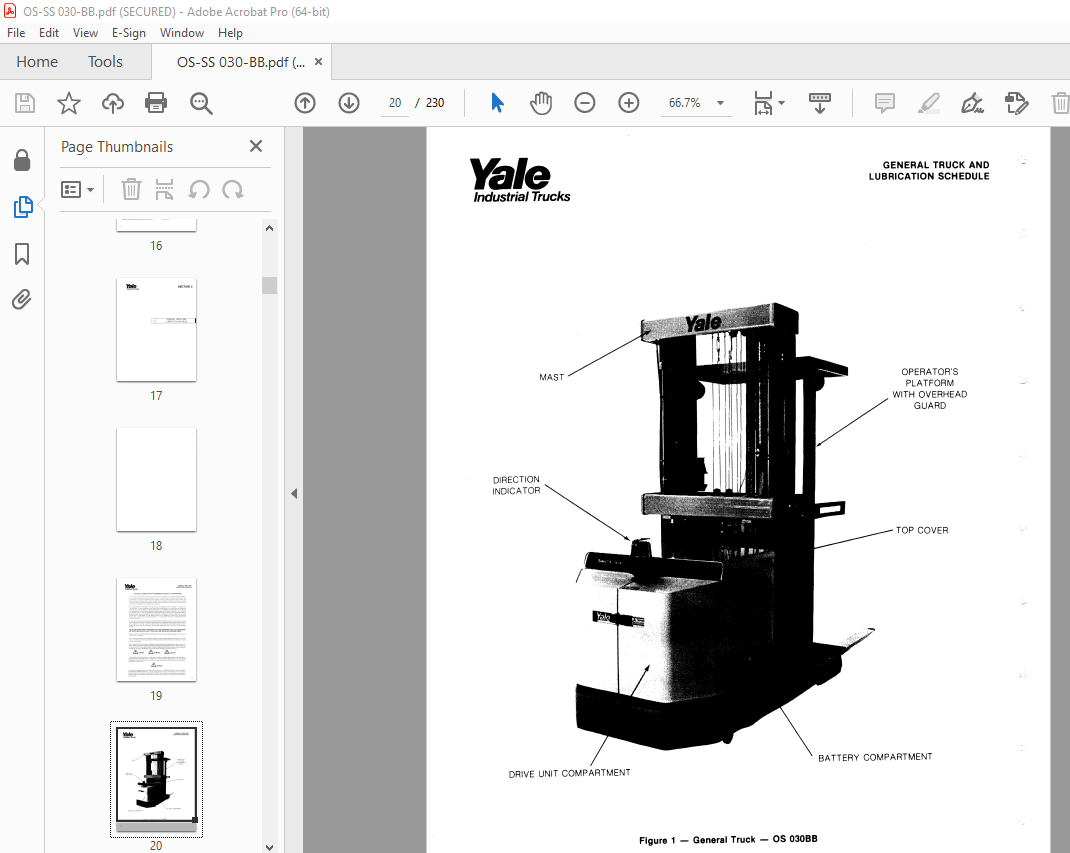Click the Delete trash icon at toolbar edge
This screenshot has height=853, width=1070.
[1060, 103]
